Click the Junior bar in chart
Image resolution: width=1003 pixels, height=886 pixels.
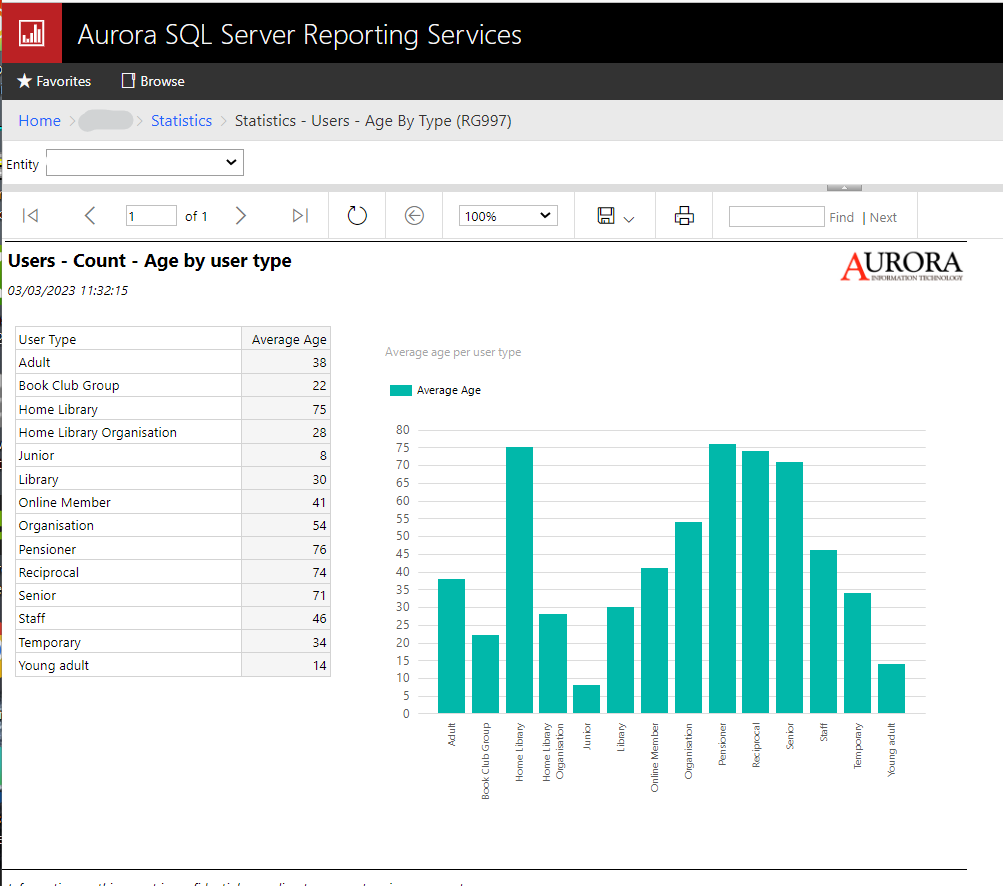[x=587, y=699]
